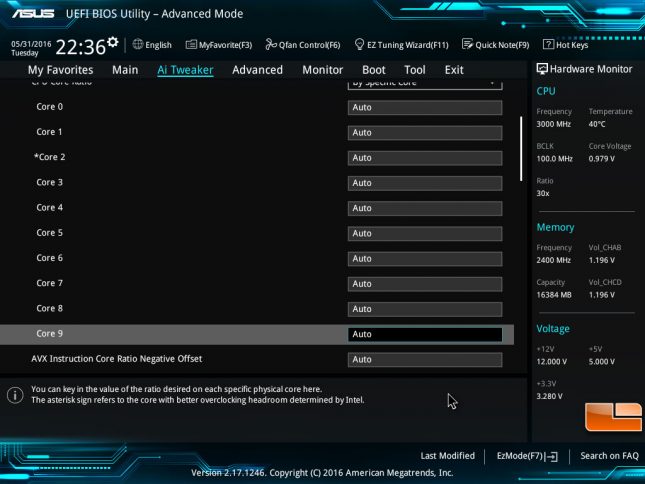Click the CPU temperature value 40°C

point(597,124)
